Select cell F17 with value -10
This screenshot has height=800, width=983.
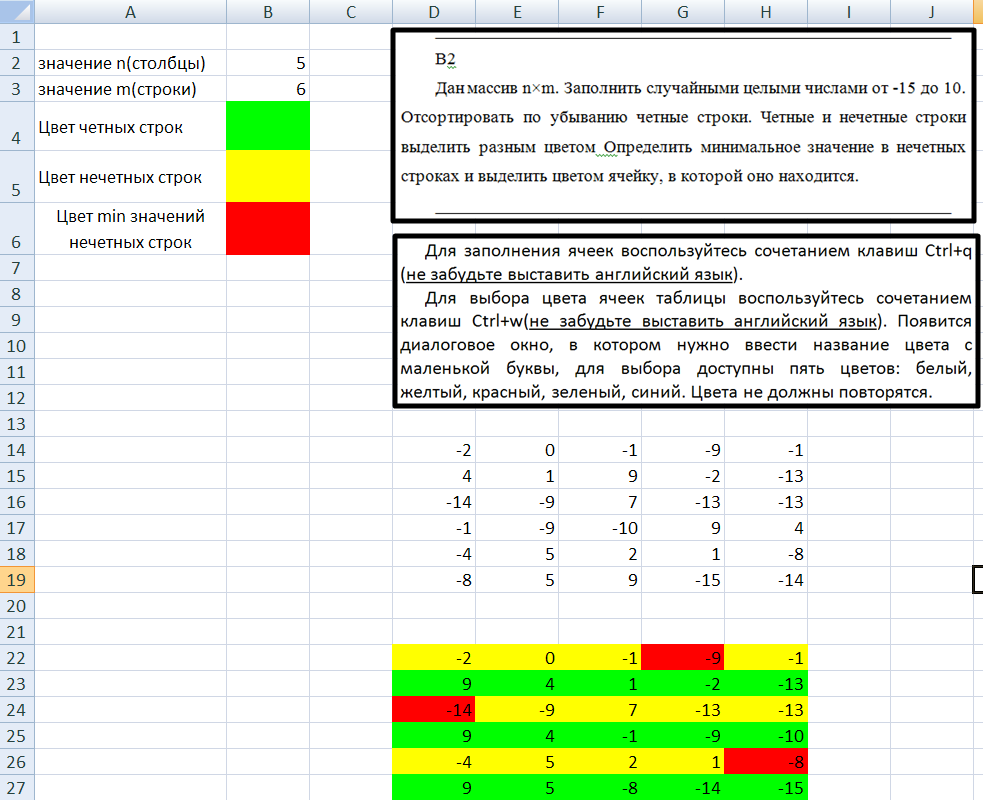click(600, 528)
